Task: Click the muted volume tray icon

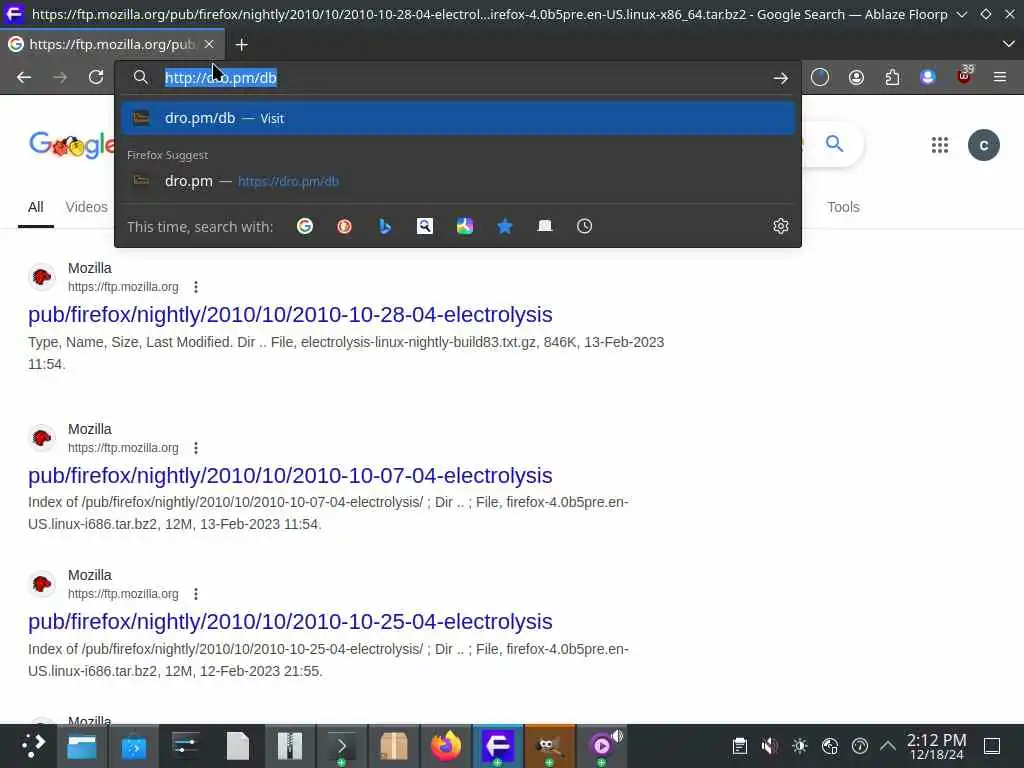Action: click(x=770, y=746)
